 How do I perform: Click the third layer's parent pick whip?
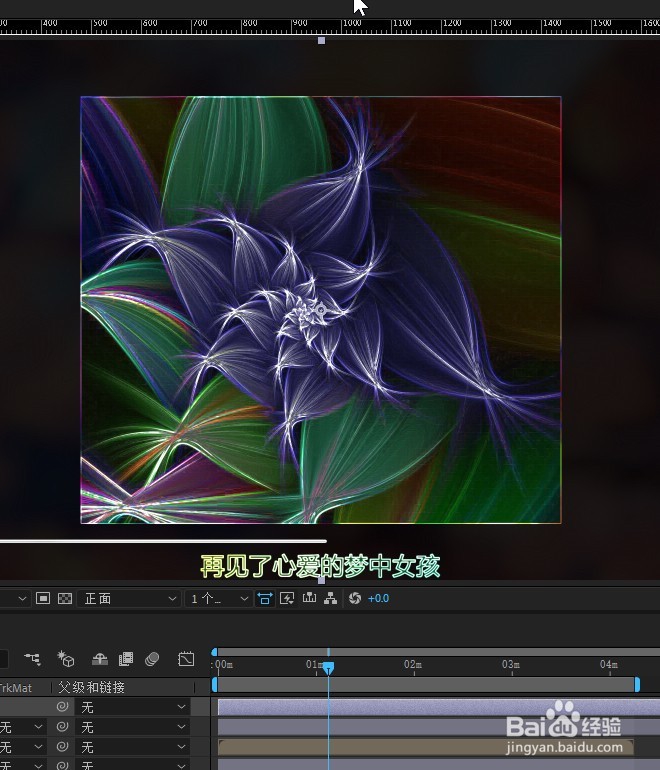coord(62,747)
